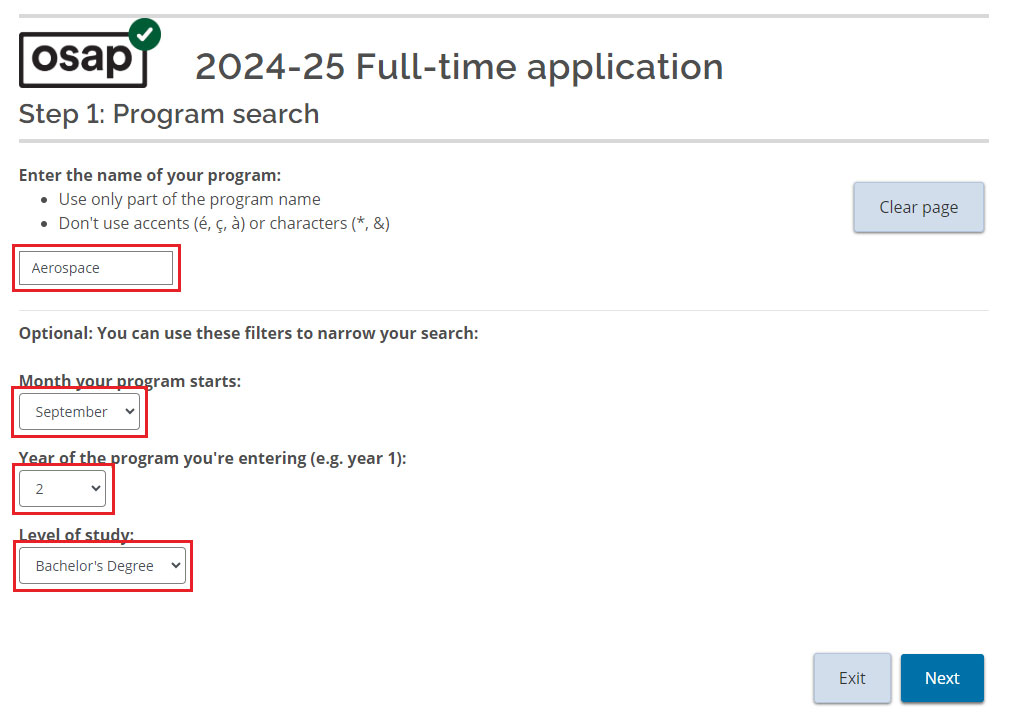Click the Use only part of program name hint
The image size is (1014, 726).
190,199
